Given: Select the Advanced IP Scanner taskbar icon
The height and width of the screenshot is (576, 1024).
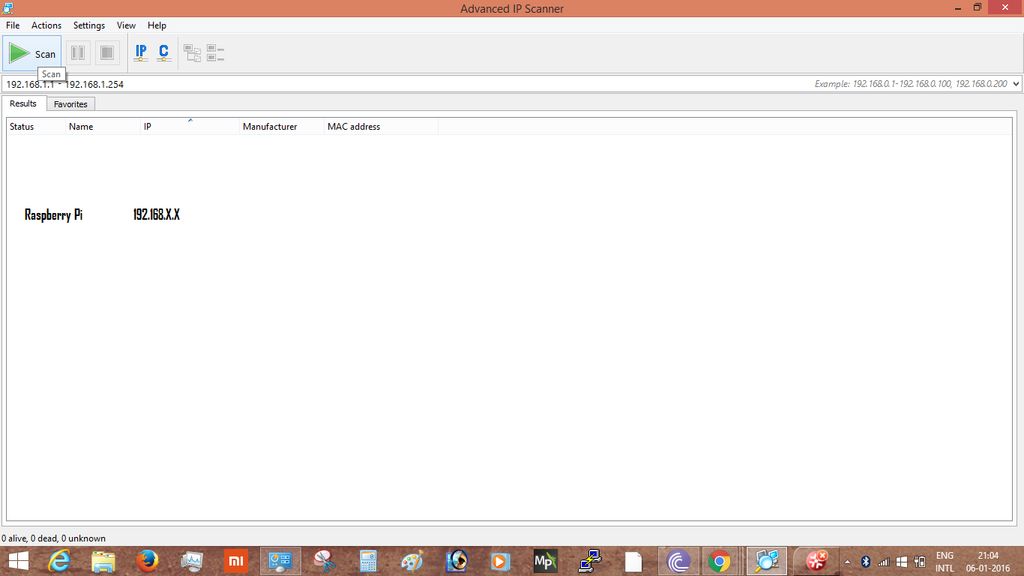Looking at the screenshot, I should pyautogui.click(x=766, y=561).
